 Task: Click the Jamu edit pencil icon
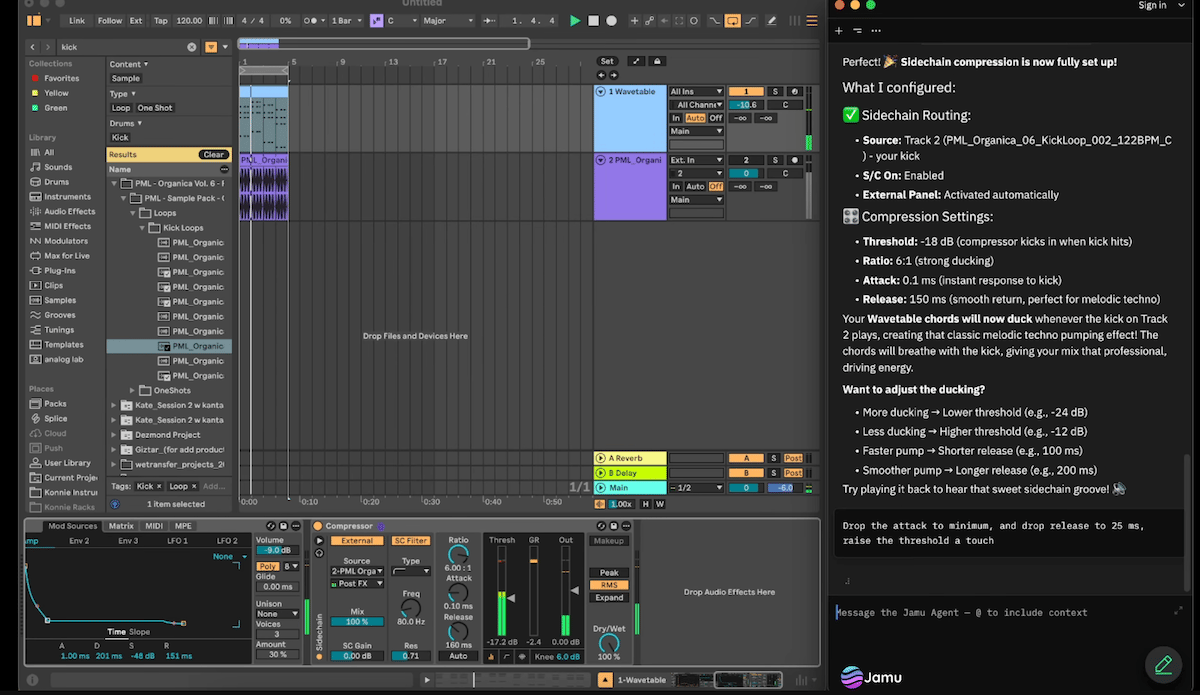(x=1163, y=664)
